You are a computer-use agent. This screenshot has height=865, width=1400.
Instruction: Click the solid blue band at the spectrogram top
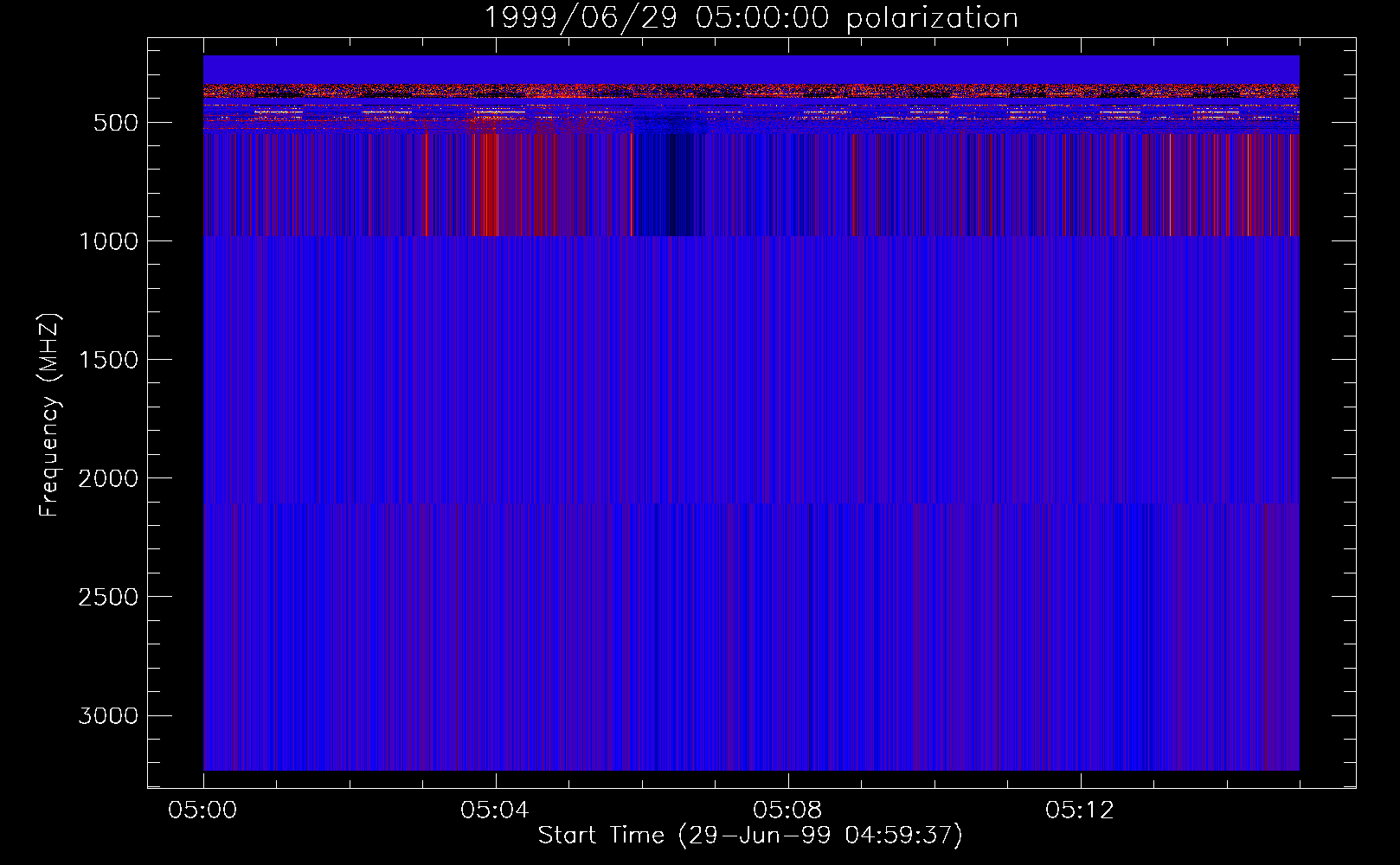(751, 69)
